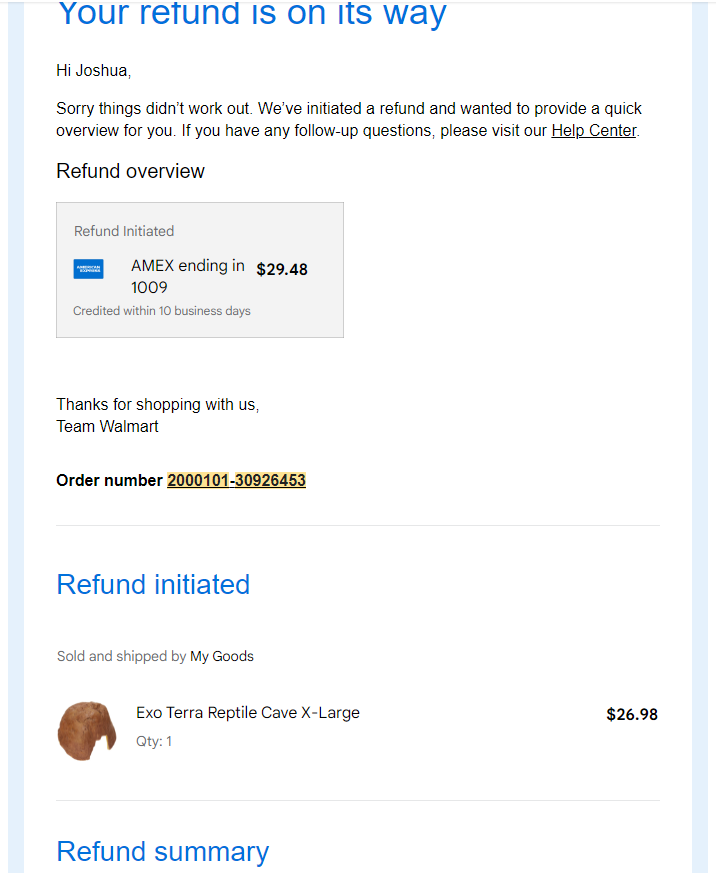Click the 'Hi Joshua,' greeting
This screenshot has width=716, height=873.
pos(94,71)
